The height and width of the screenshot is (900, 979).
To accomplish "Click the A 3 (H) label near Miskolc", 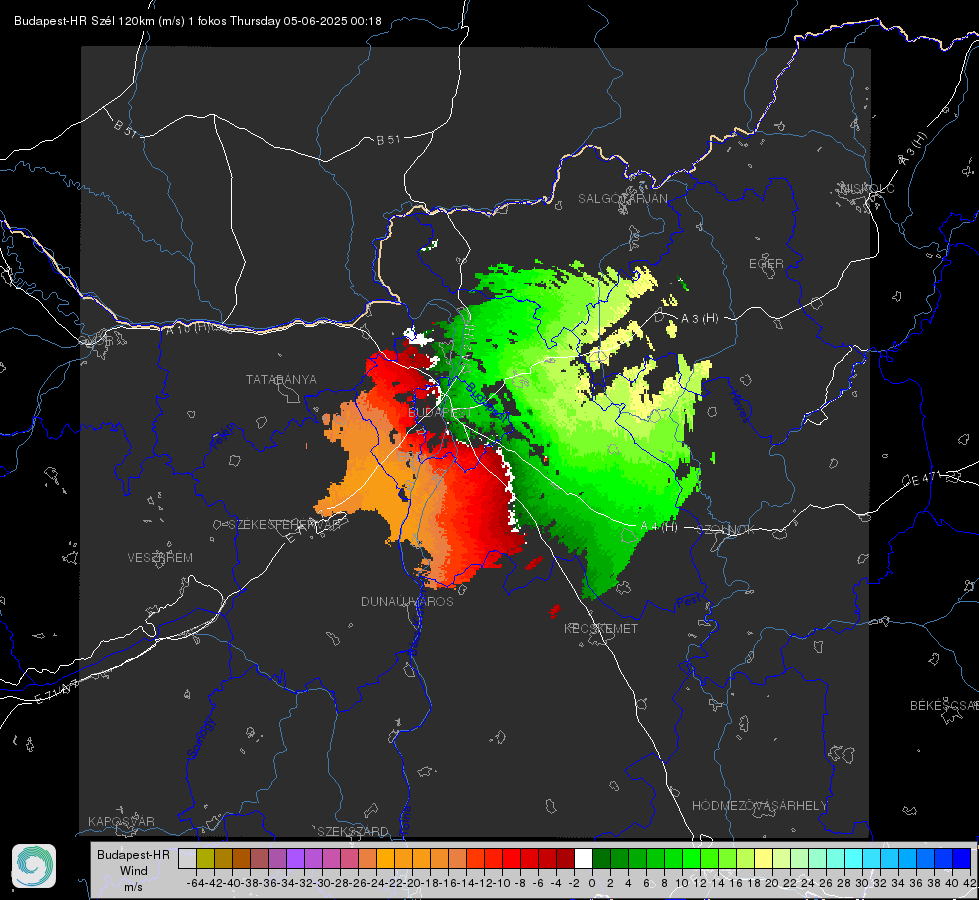I will [x=913, y=149].
